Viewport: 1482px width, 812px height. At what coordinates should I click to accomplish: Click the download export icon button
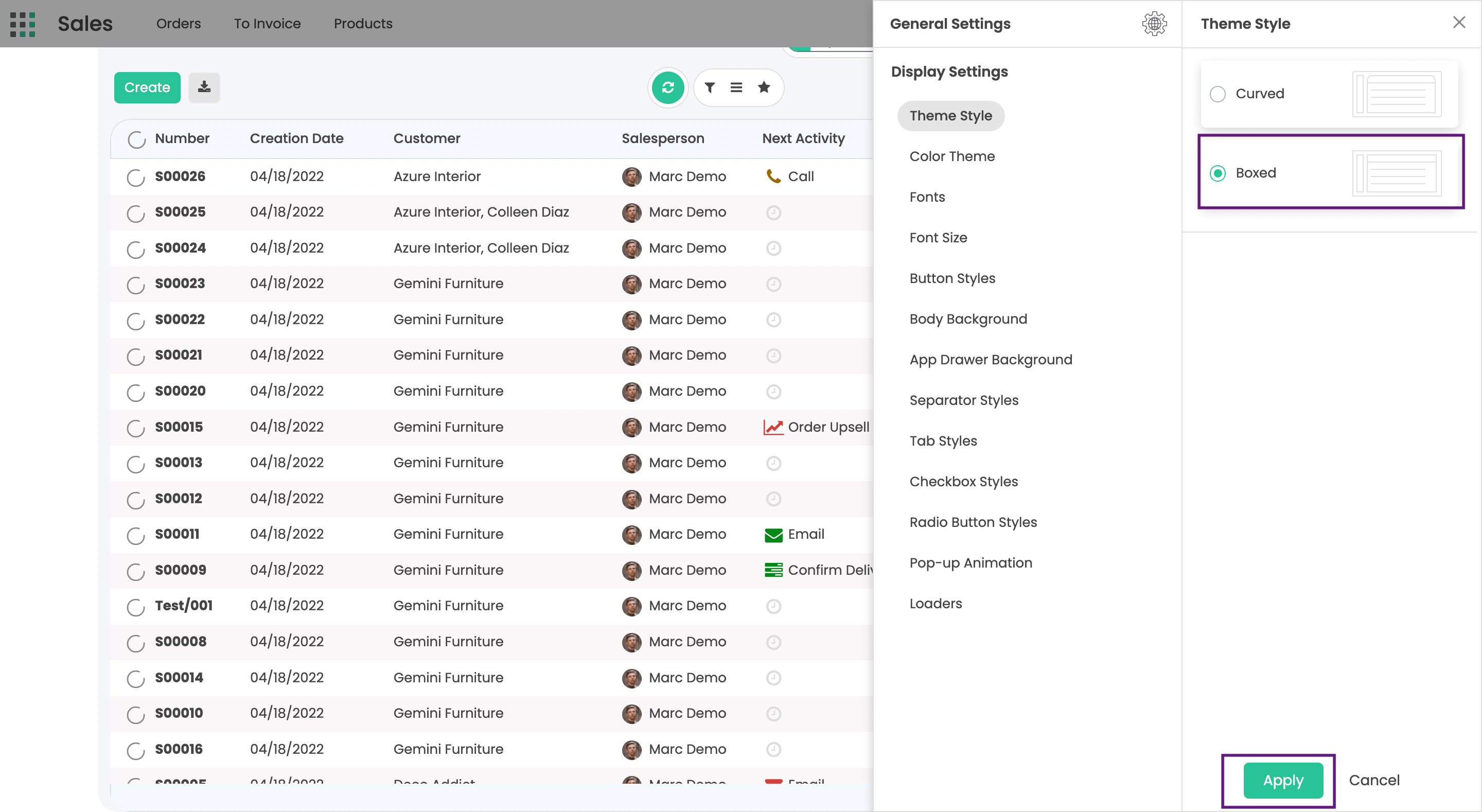coord(204,87)
